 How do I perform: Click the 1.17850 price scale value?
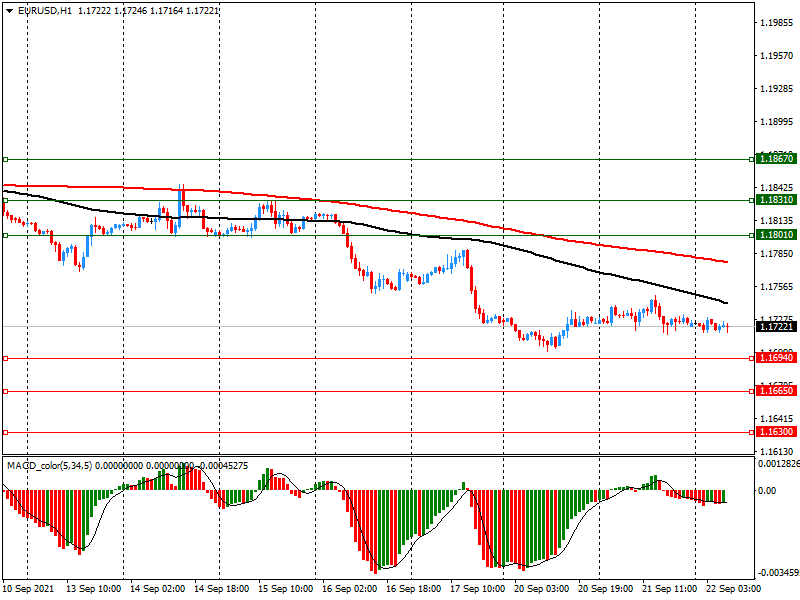pos(777,254)
